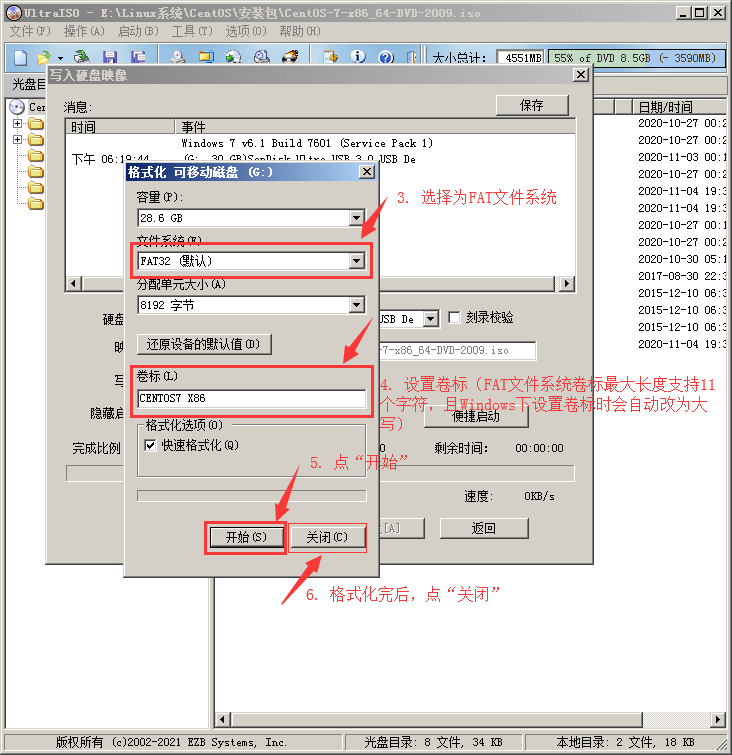Screen dimensions: 732x755
Task: Click the Save floppy disk toolbar icon
Action: pos(110,57)
